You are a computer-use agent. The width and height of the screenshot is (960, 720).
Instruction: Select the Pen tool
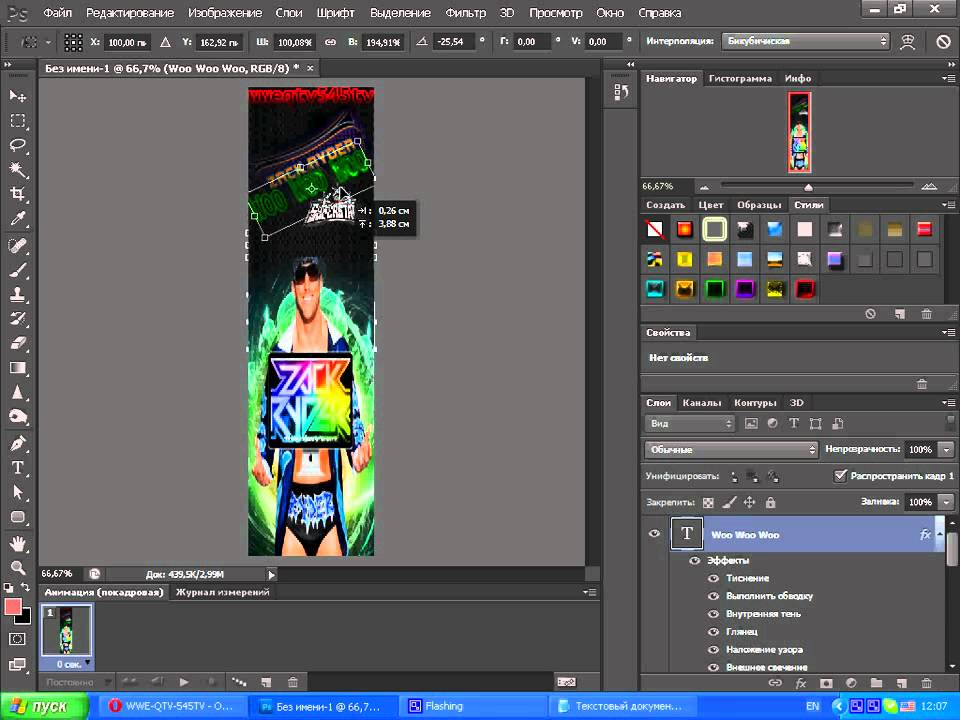pyautogui.click(x=18, y=443)
